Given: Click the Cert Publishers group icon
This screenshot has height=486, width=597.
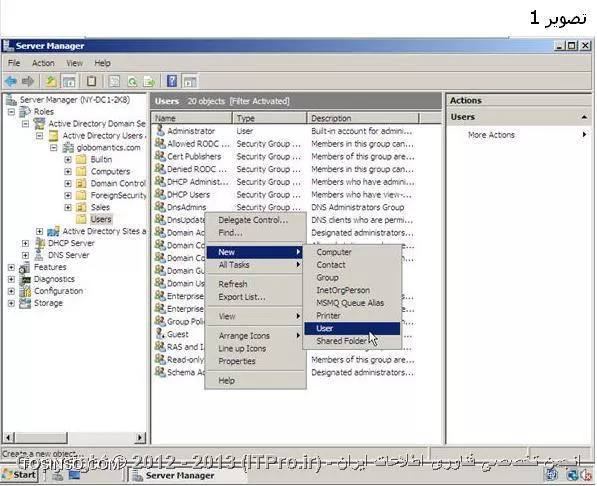Looking at the screenshot, I should [x=160, y=156].
